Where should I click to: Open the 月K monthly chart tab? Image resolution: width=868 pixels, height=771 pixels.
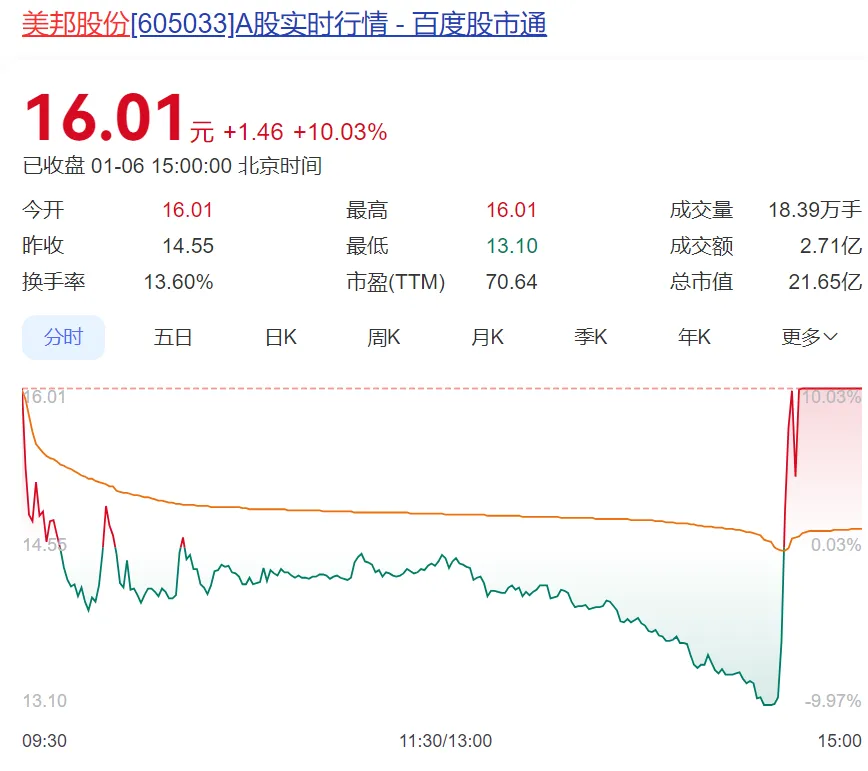[x=487, y=337]
